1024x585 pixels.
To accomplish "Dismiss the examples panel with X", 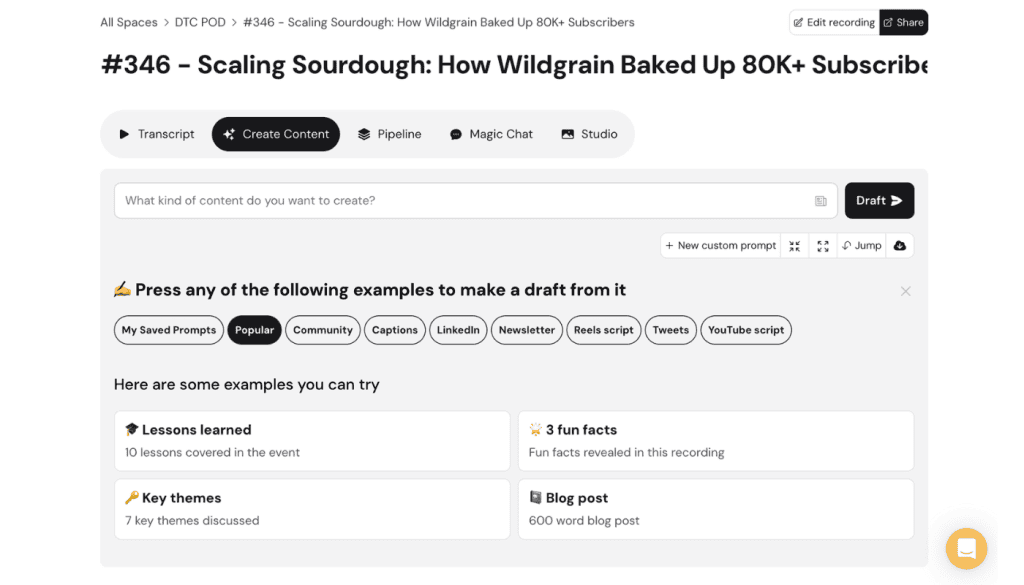I will (905, 291).
